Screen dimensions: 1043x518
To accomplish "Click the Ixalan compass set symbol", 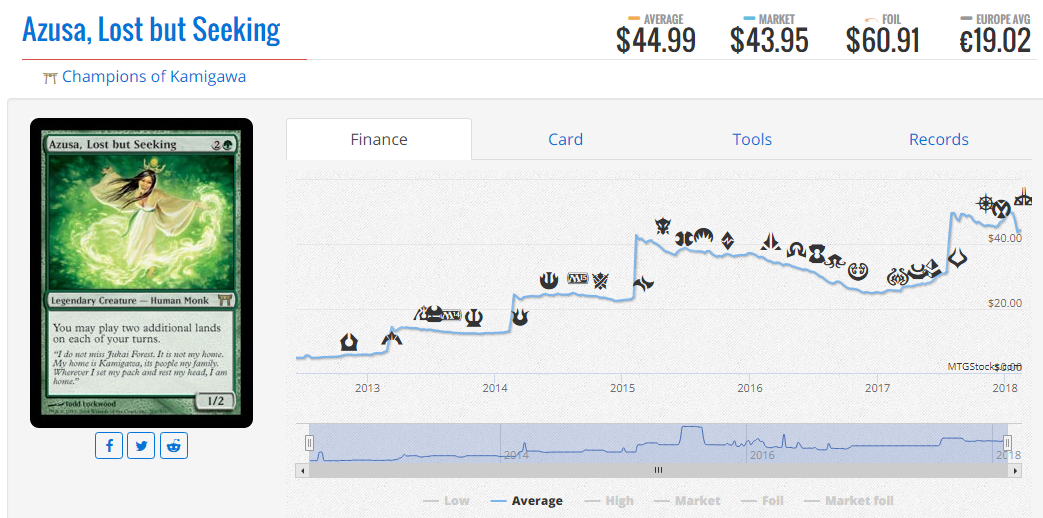I will (x=985, y=203).
